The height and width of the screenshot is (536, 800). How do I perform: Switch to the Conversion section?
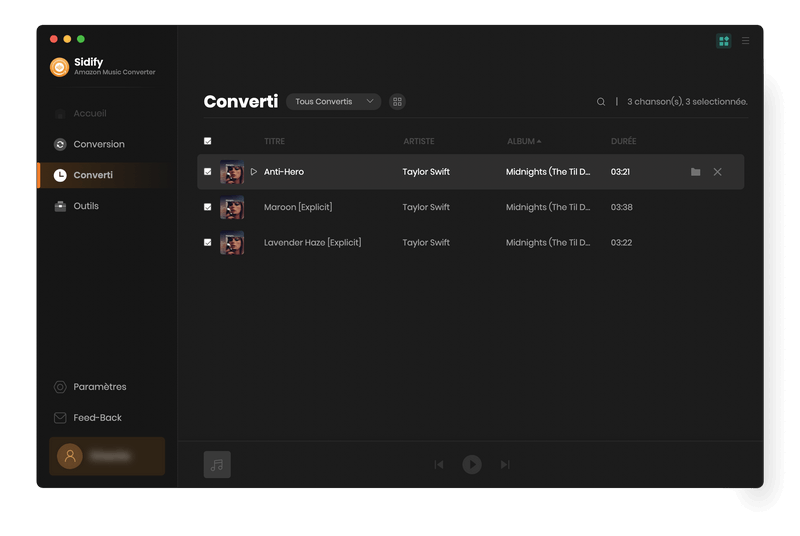pos(98,144)
